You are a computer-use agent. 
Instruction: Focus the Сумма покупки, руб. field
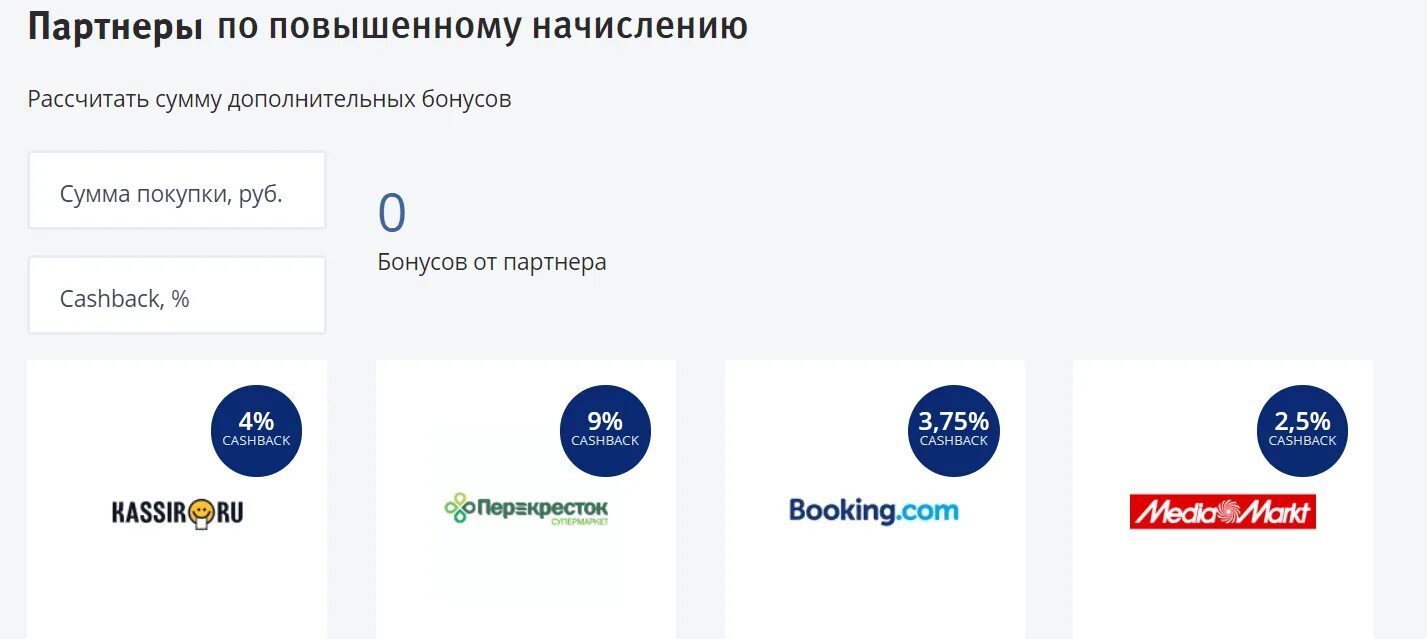pyautogui.click(x=177, y=190)
